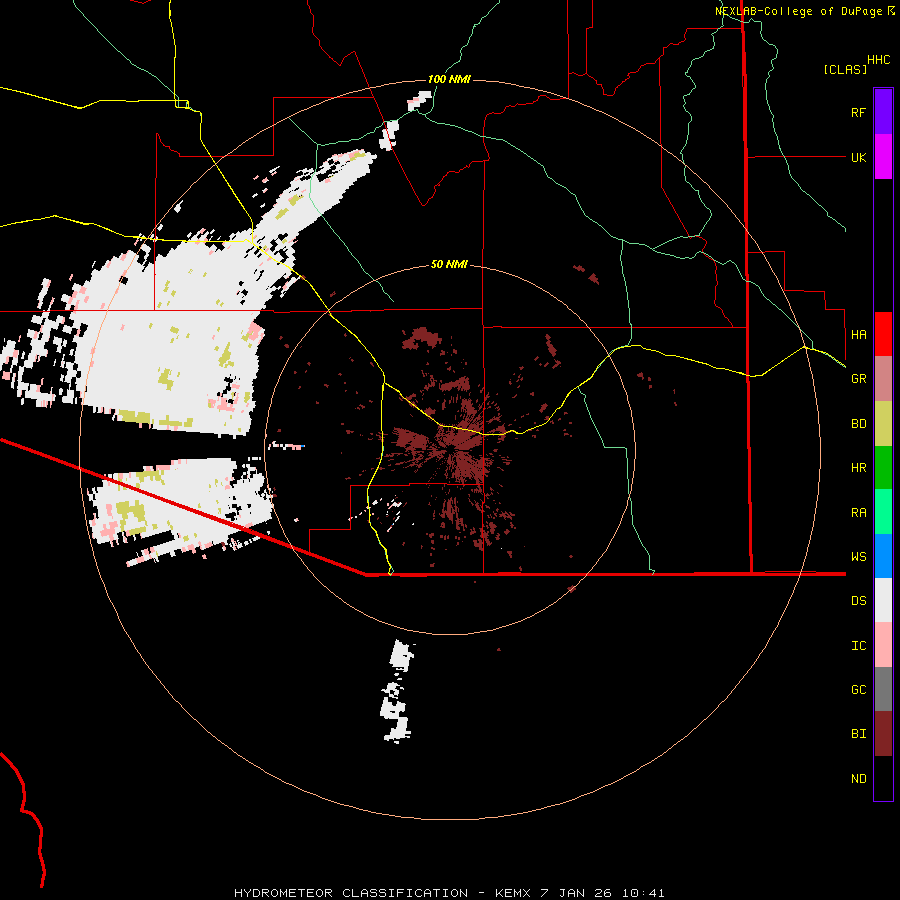Click the ND black legend swatch
Viewport: 900px width, 900px height.
tap(883, 778)
